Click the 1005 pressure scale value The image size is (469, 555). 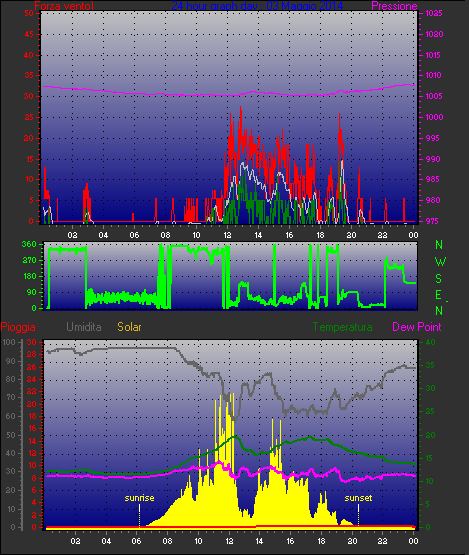(x=434, y=96)
